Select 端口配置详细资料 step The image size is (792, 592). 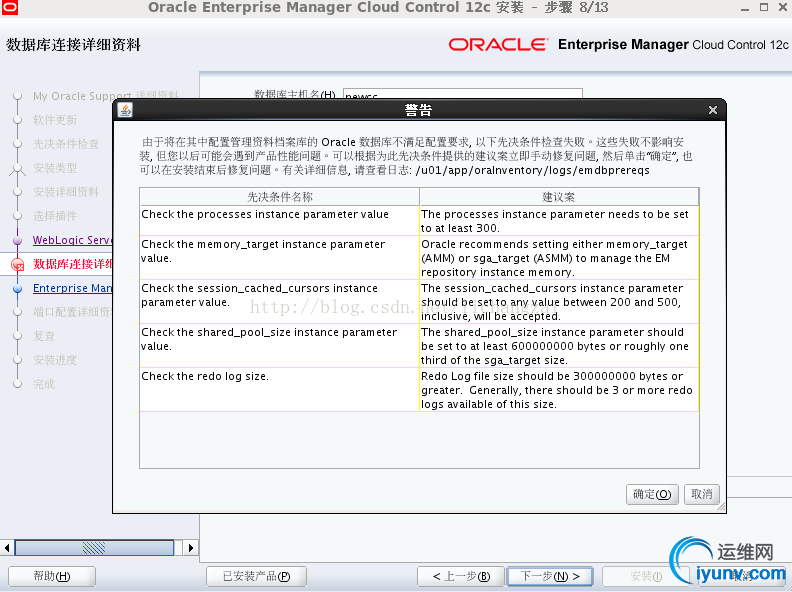[x=72, y=312]
